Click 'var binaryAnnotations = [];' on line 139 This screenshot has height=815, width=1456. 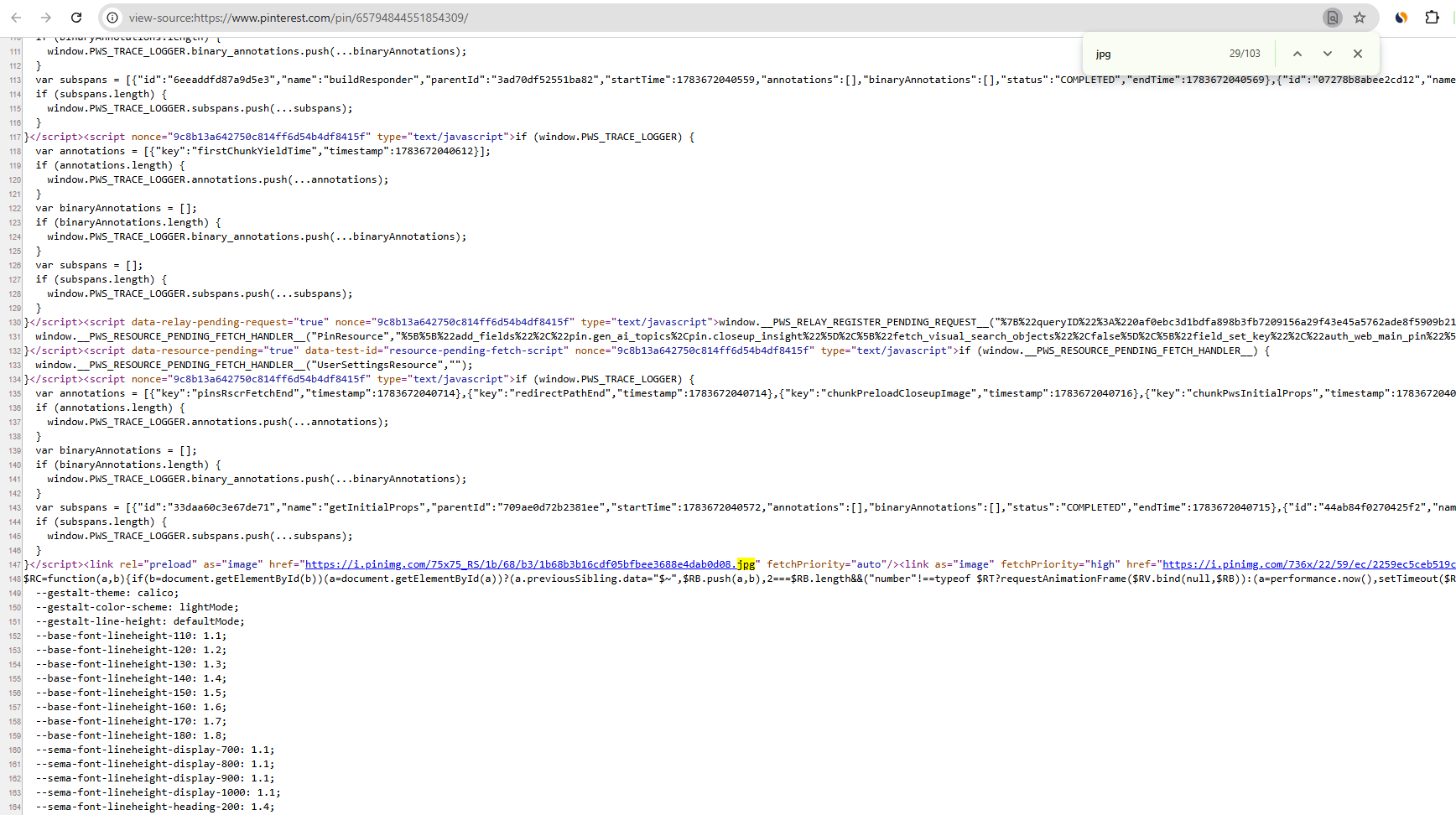(116, 450)
